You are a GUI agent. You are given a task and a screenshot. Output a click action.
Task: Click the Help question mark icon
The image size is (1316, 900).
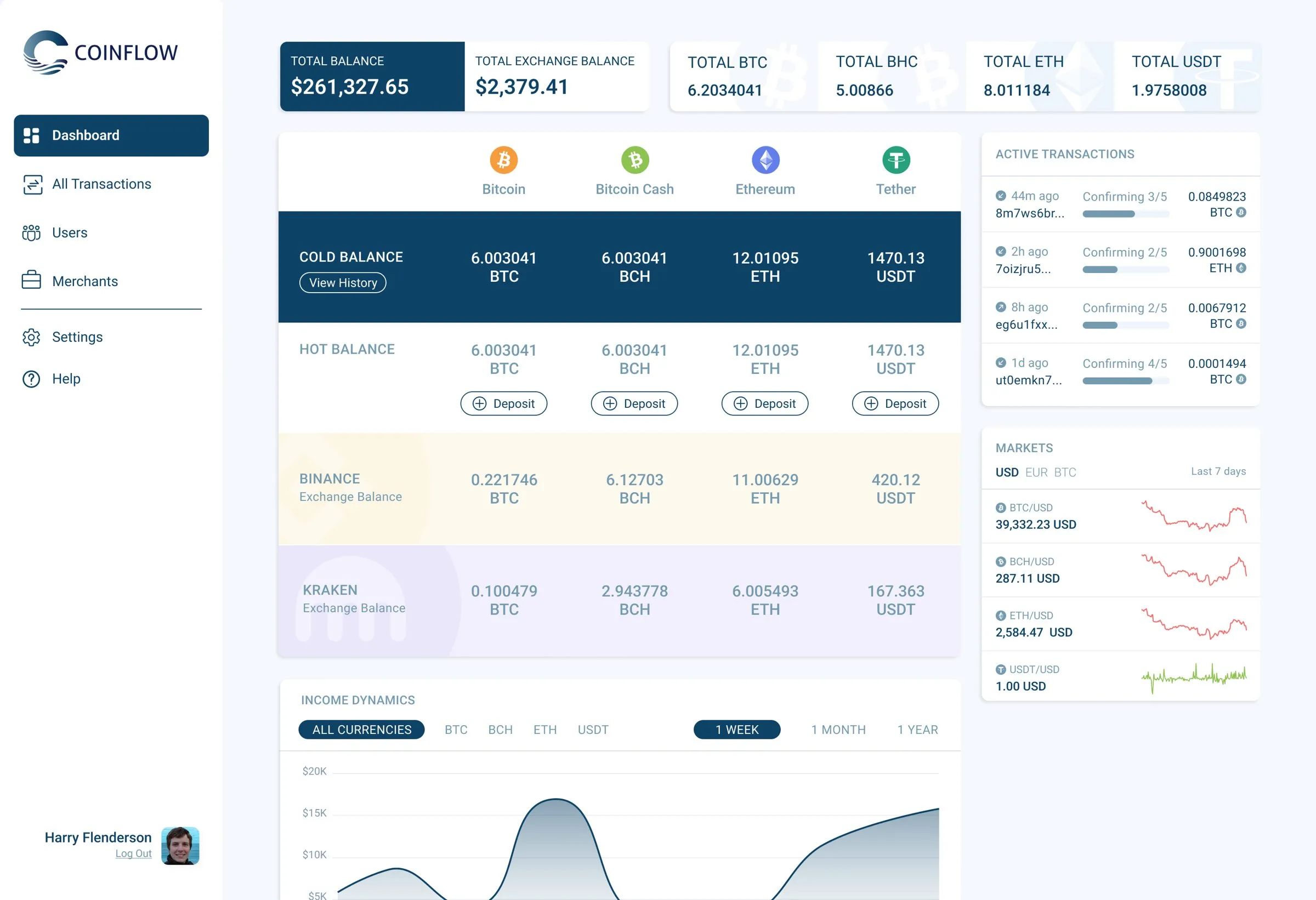pyautogui.click(x=32, y=379)
